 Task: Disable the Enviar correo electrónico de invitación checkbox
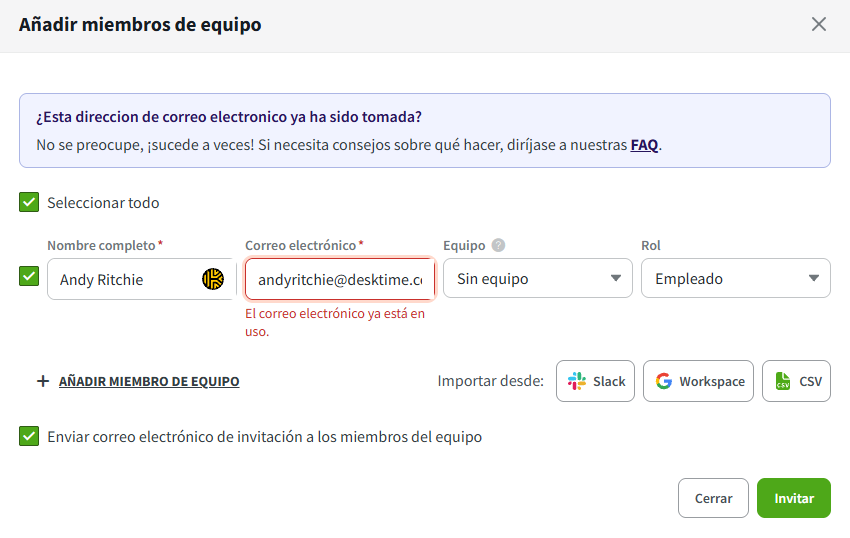29,436
